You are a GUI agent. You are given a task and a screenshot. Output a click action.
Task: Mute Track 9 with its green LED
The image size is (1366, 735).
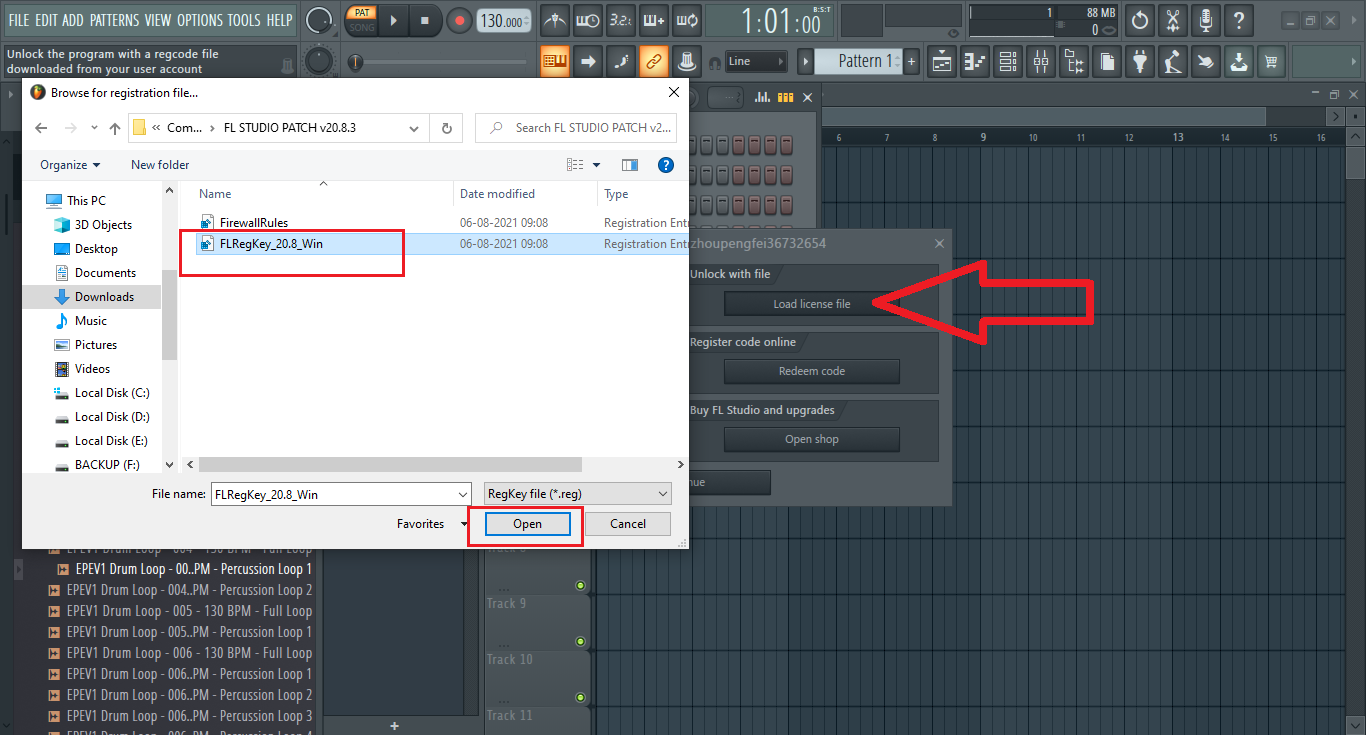click(x=580, y=641)
